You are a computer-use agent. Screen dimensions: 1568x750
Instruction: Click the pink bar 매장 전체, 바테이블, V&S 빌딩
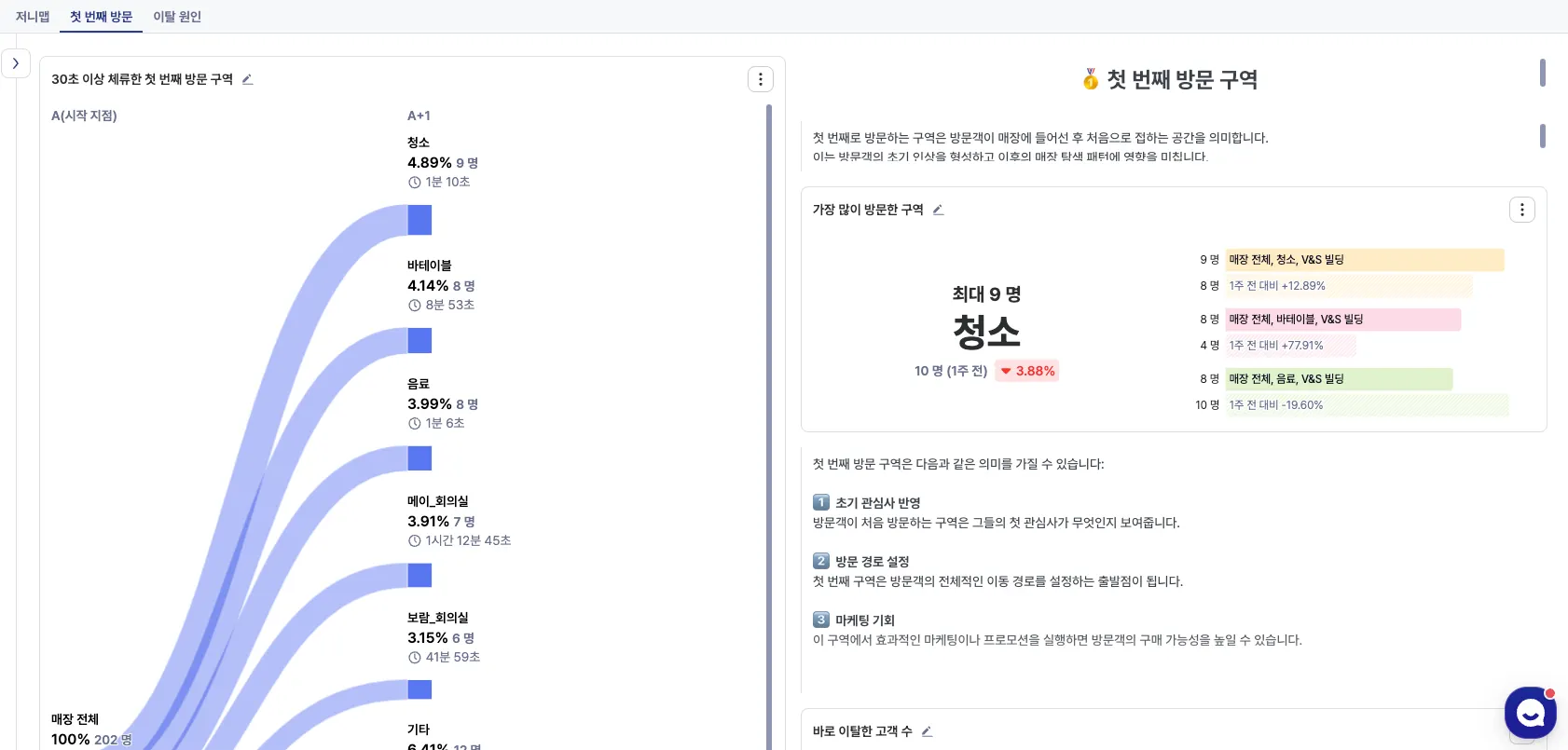tap(1343, 320)
